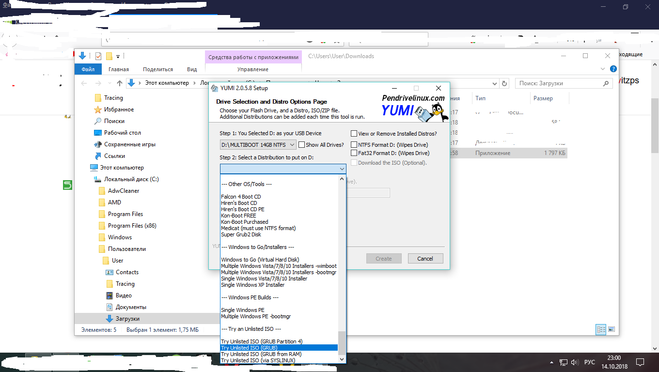Select Single Windows XP Installer
The image size is (659, 372).
tap(253, 285)
